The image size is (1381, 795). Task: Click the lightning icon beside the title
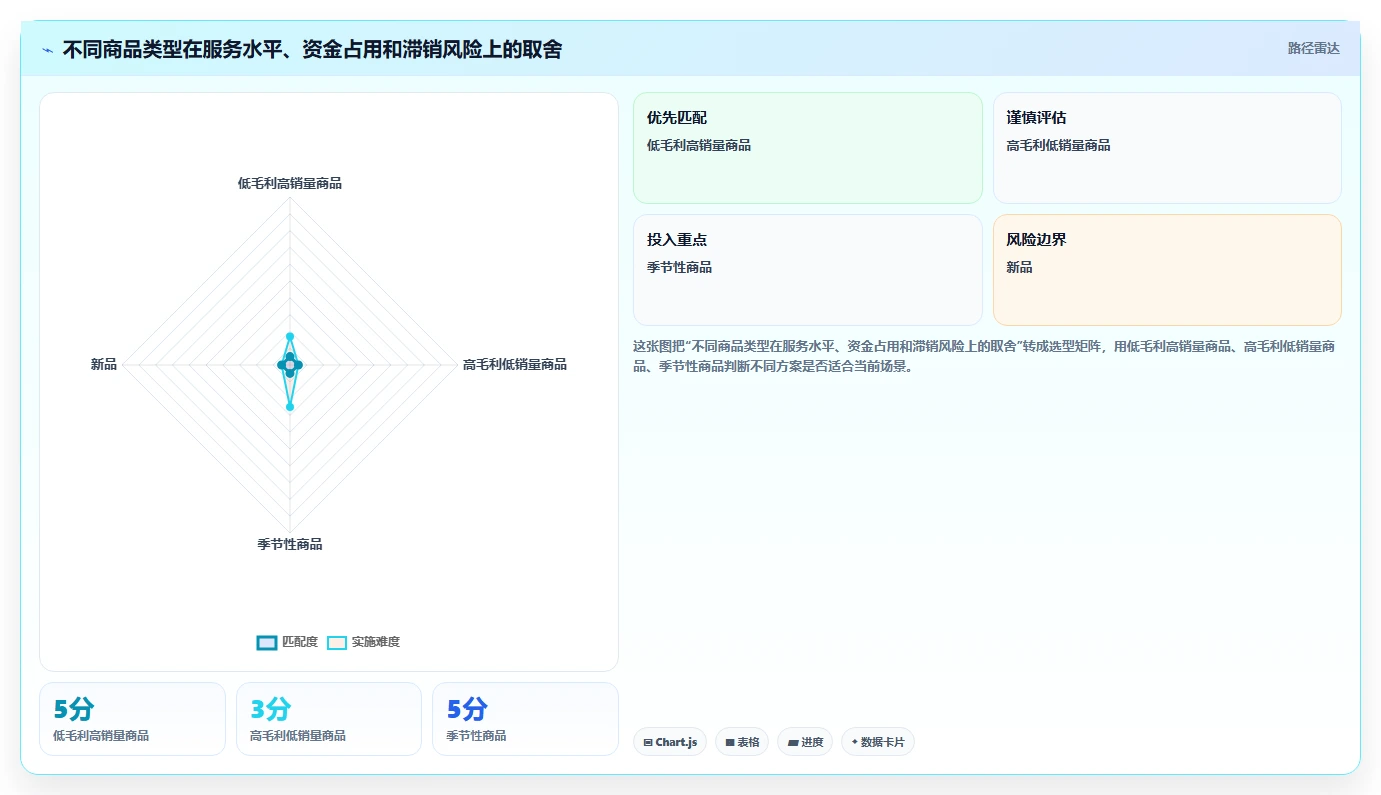48,50
